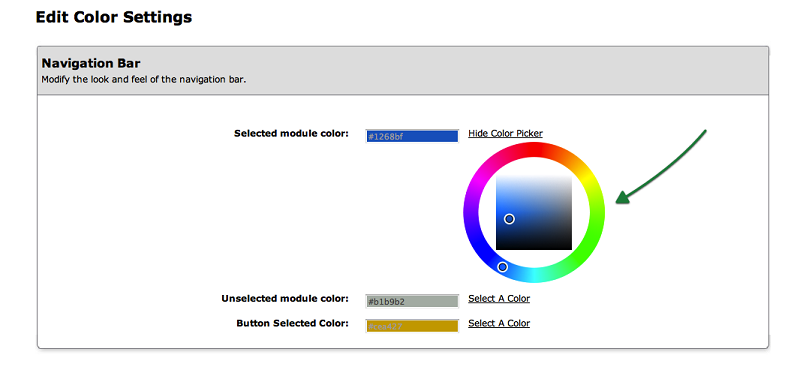806x370 pixels.
Task: Click the circular marker inside the shade square
Action: click(x=509, y=219)
